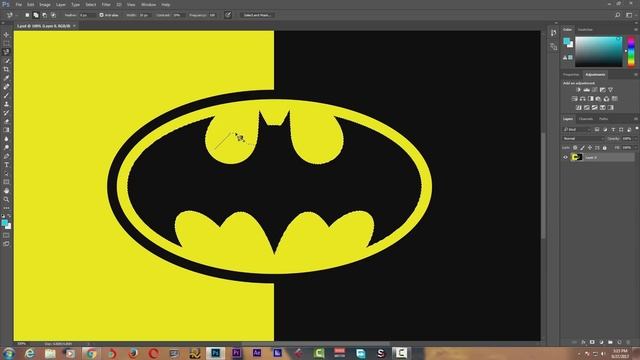The width and height of the screenshot is (640, 360).
Task: Toggle Quick Mask mode
Action: pos(6,235)
